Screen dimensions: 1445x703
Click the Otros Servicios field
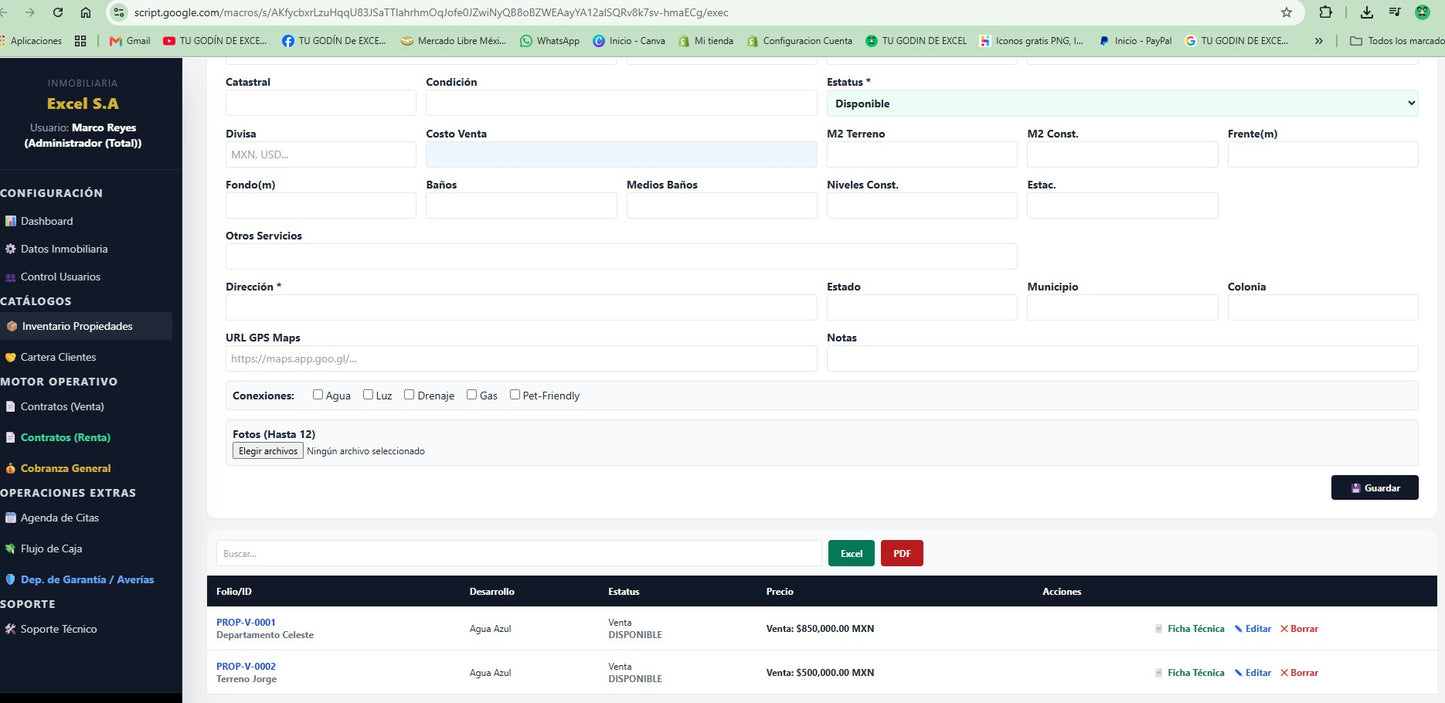coord(621,256)
